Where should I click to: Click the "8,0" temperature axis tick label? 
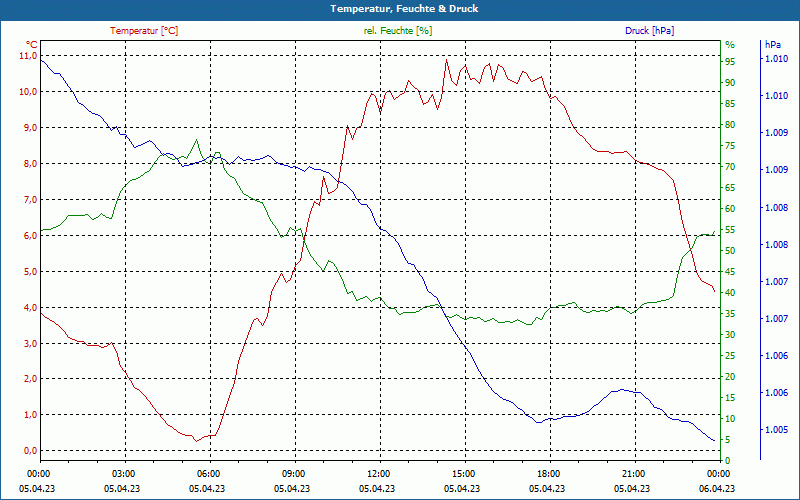click(30, 164)
